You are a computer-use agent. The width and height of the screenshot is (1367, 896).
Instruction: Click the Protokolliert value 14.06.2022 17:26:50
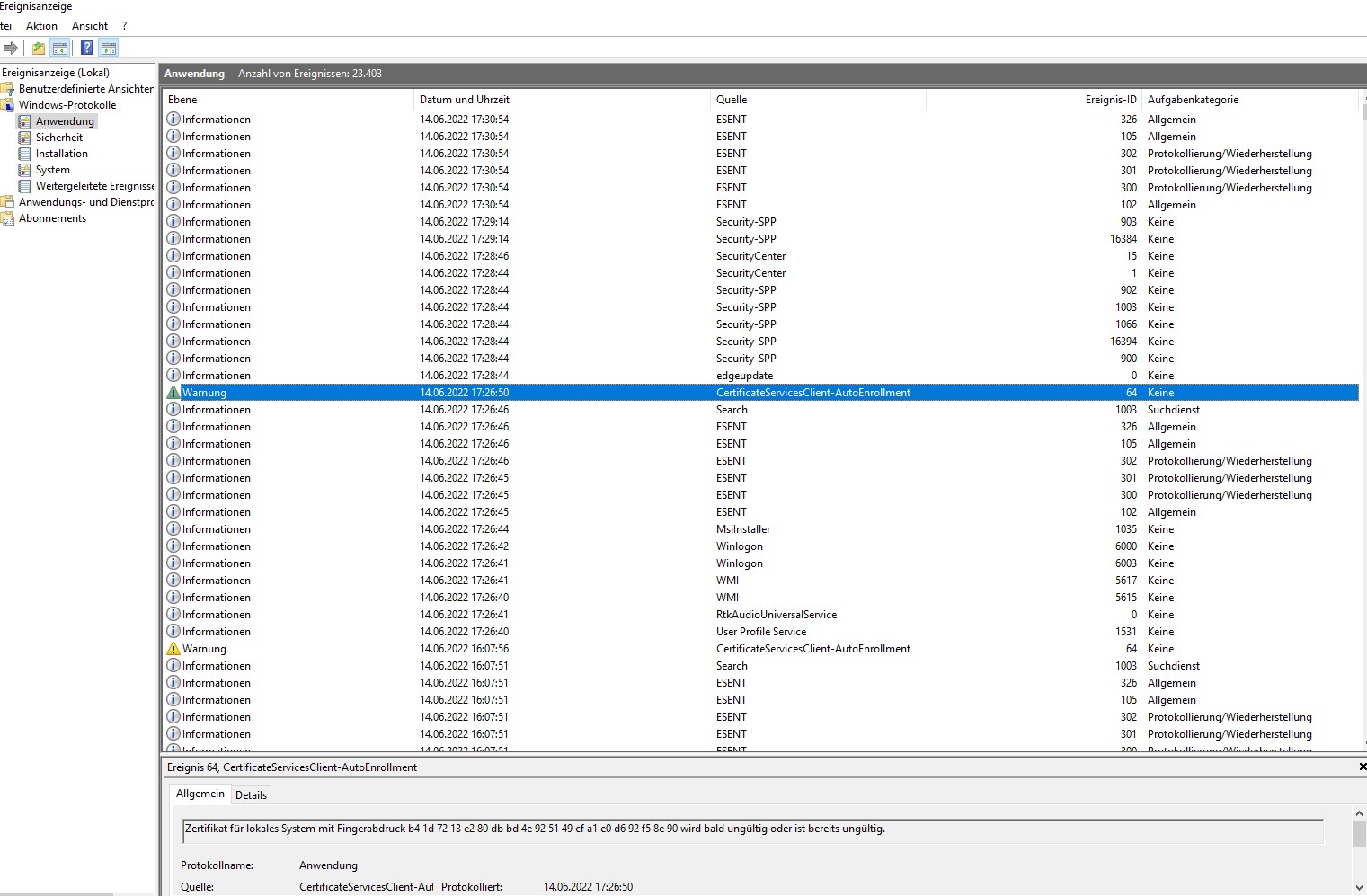(588, 887)
